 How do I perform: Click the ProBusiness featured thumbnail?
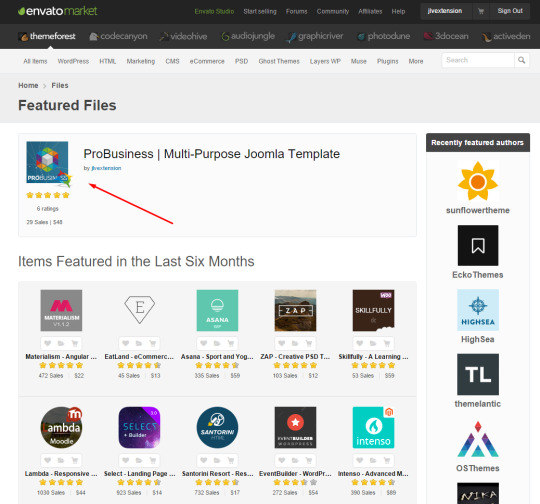(x=47, y=162)
